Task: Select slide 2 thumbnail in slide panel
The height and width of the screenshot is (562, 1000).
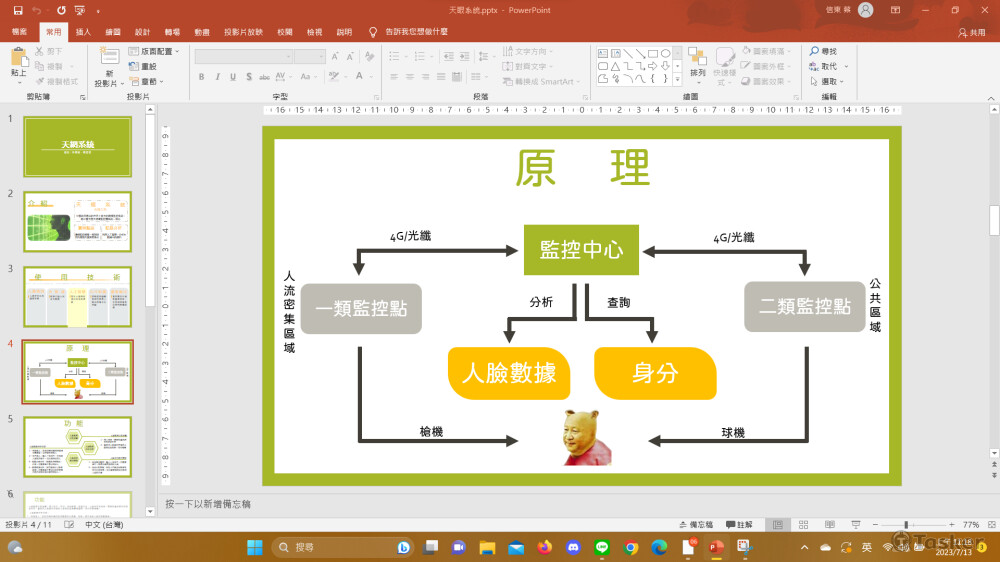Action: (77, 222)
